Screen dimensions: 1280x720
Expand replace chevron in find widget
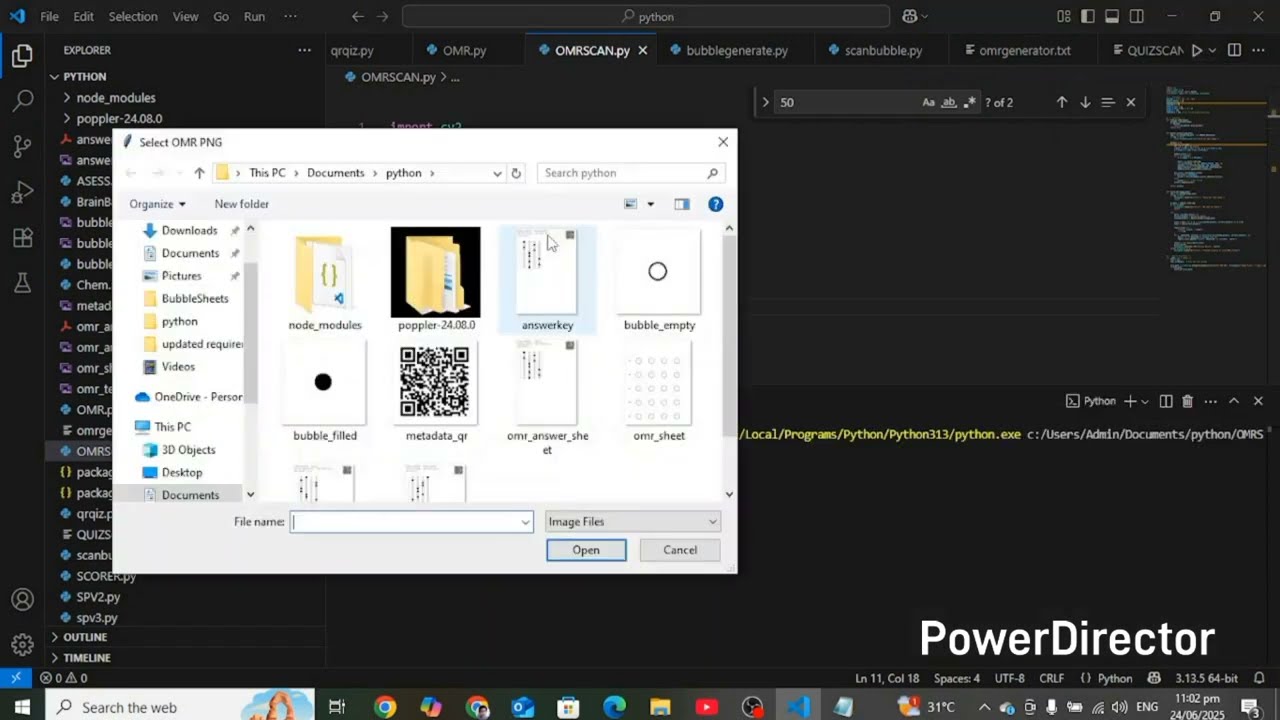pos(765,102)
